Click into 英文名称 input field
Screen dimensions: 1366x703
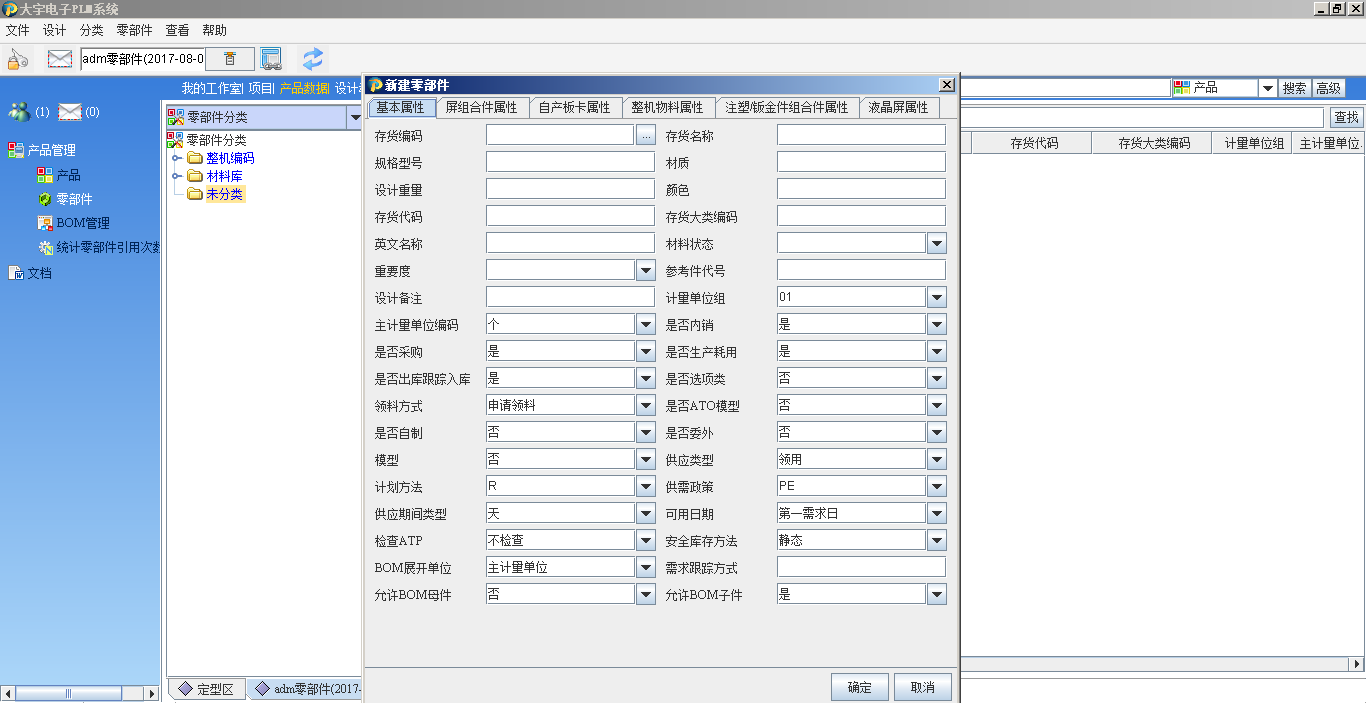click(570, 243)
